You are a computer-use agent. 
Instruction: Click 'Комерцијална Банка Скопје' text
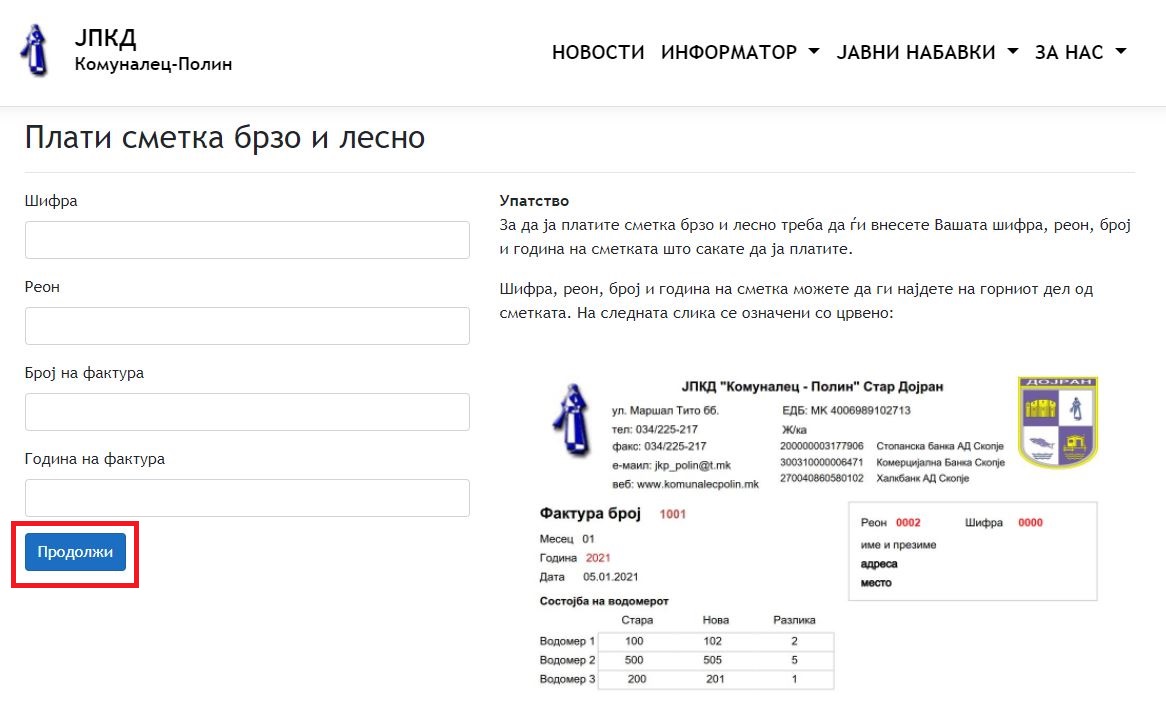click(x=941, y=462)
